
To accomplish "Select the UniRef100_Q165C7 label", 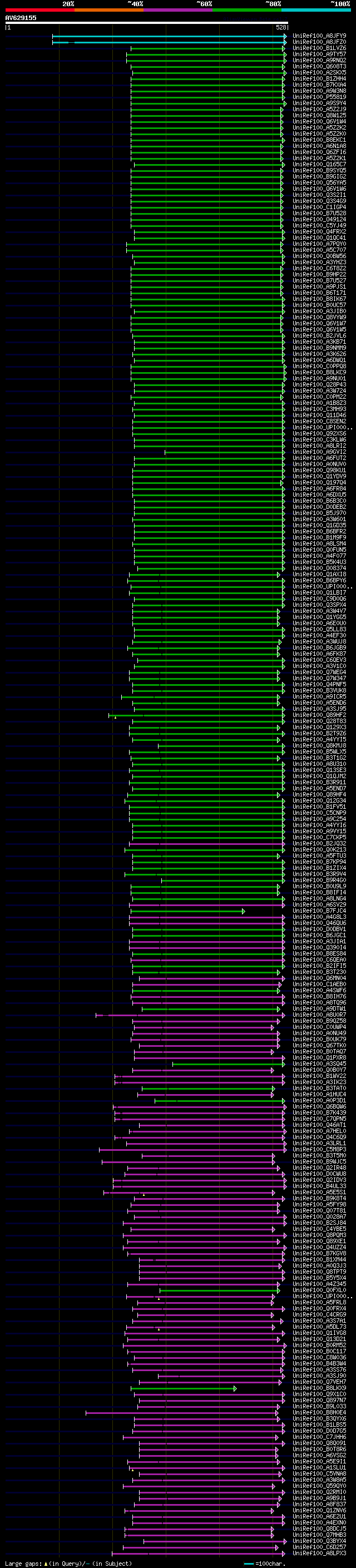I will pos(319,164).
